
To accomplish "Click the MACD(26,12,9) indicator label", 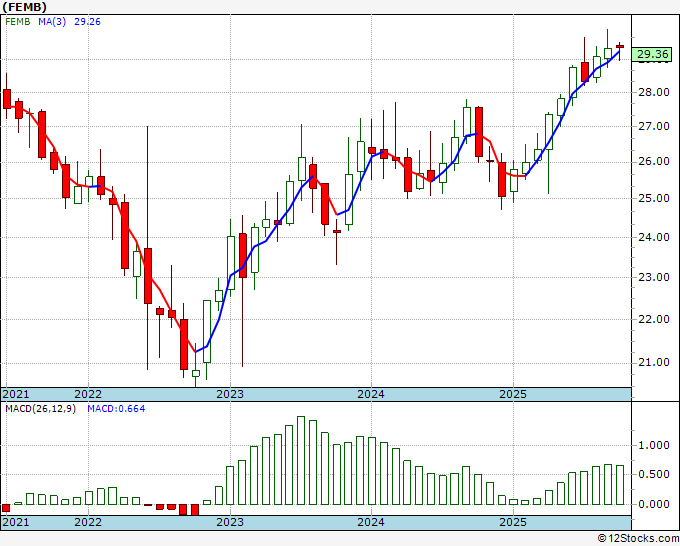I will [40, 409].
